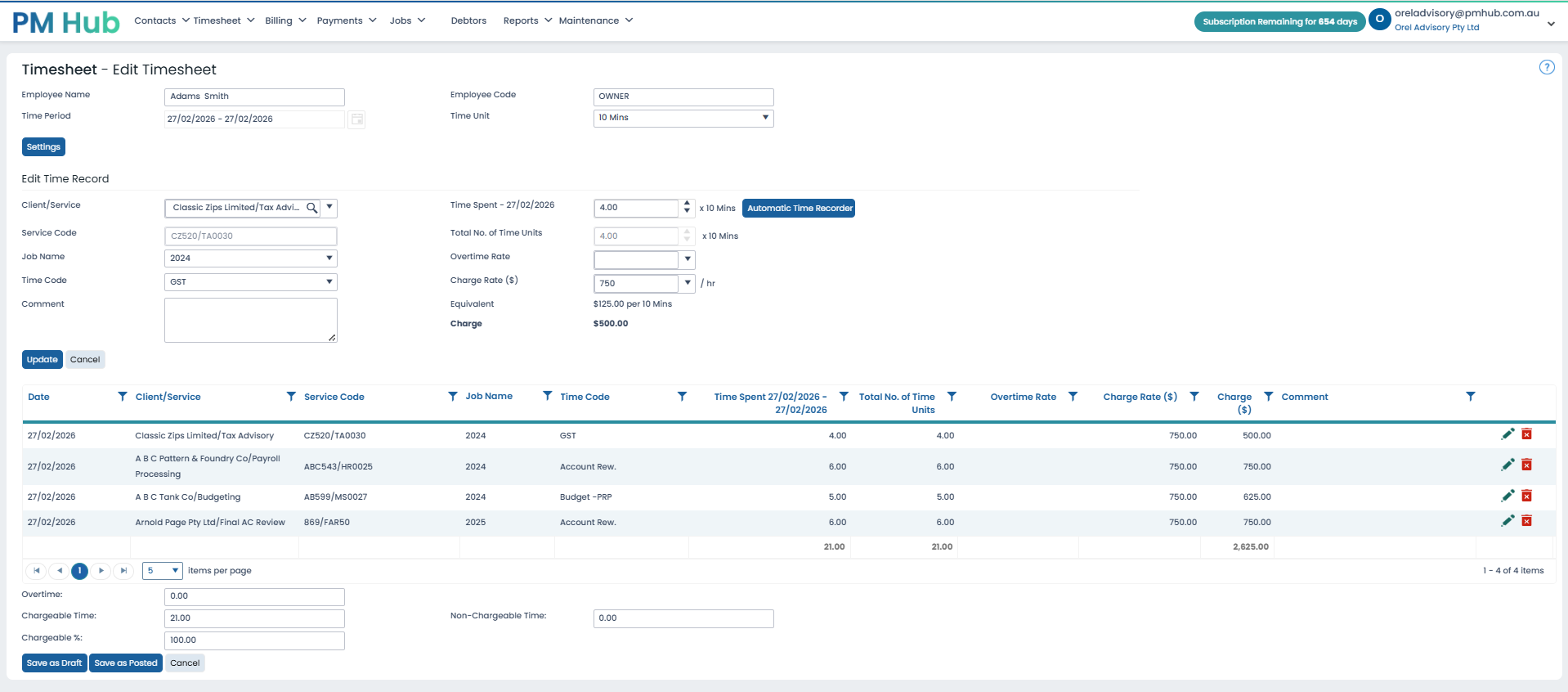Filter the Charge ($) column

(1269, 397)
